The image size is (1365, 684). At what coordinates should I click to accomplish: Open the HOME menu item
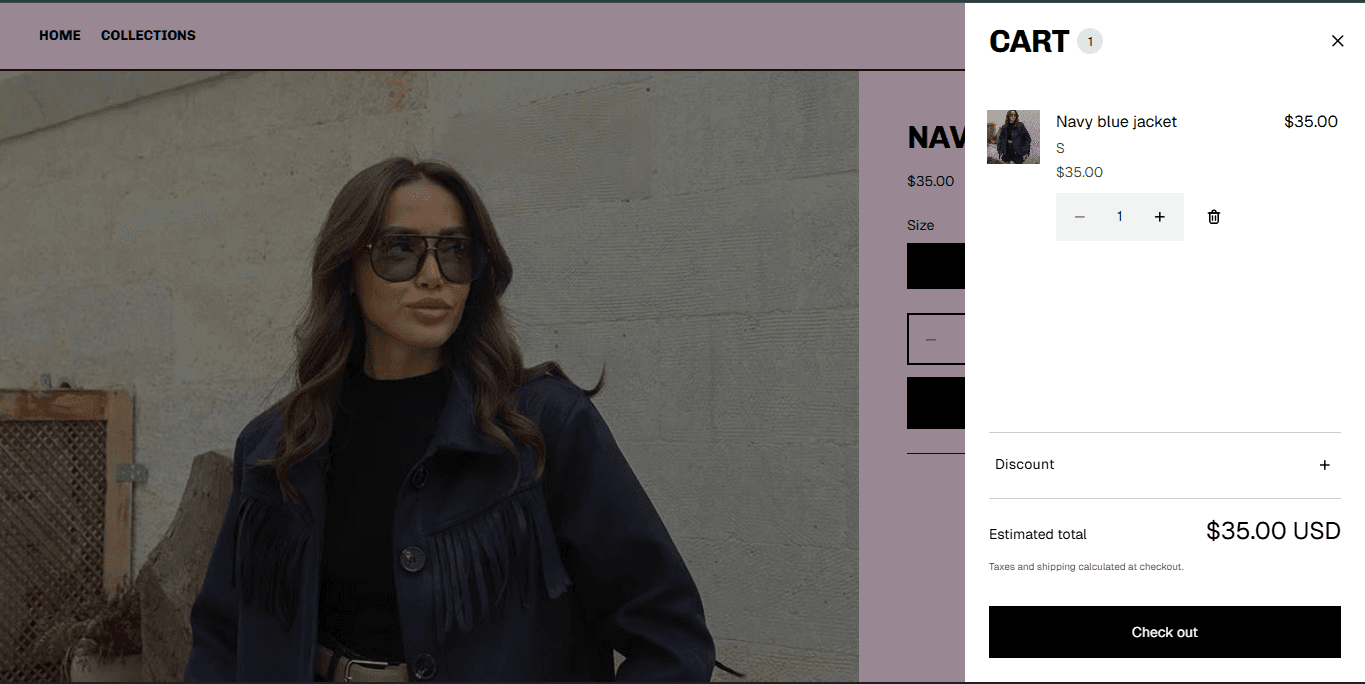coord(60,35)
